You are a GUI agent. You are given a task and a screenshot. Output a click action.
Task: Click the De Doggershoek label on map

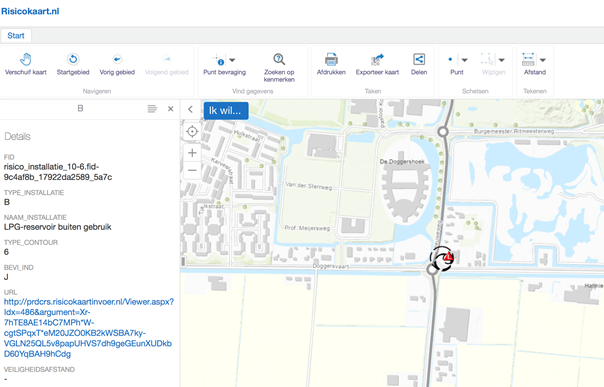click(x=402, y=161)
